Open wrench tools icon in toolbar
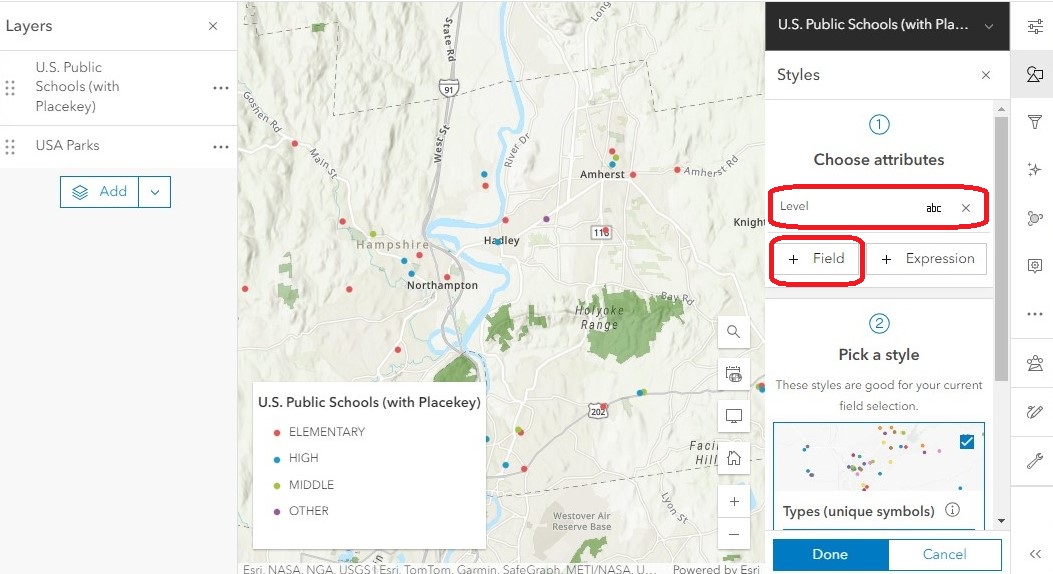 point(1035,461)
